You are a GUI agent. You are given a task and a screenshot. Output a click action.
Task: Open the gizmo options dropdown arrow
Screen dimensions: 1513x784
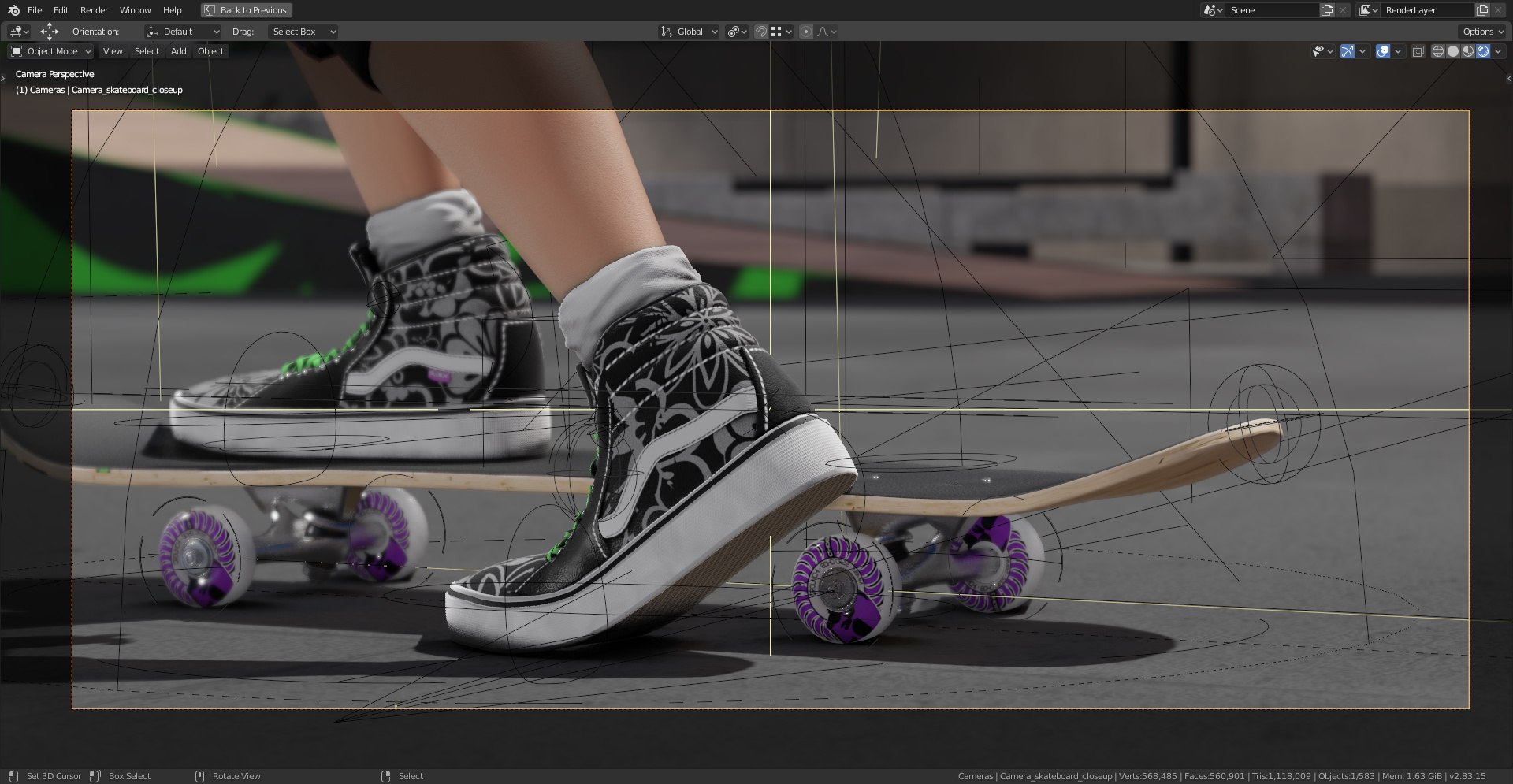pos(1362,51)
